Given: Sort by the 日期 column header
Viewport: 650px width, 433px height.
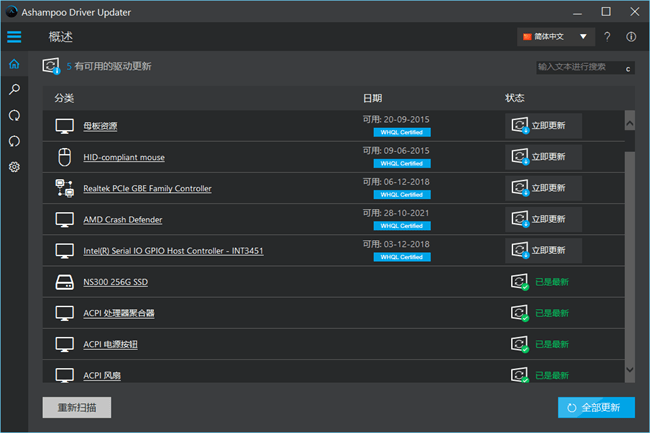Looking at the screenshot, I should pyautogui.click(x=372, y=98).
